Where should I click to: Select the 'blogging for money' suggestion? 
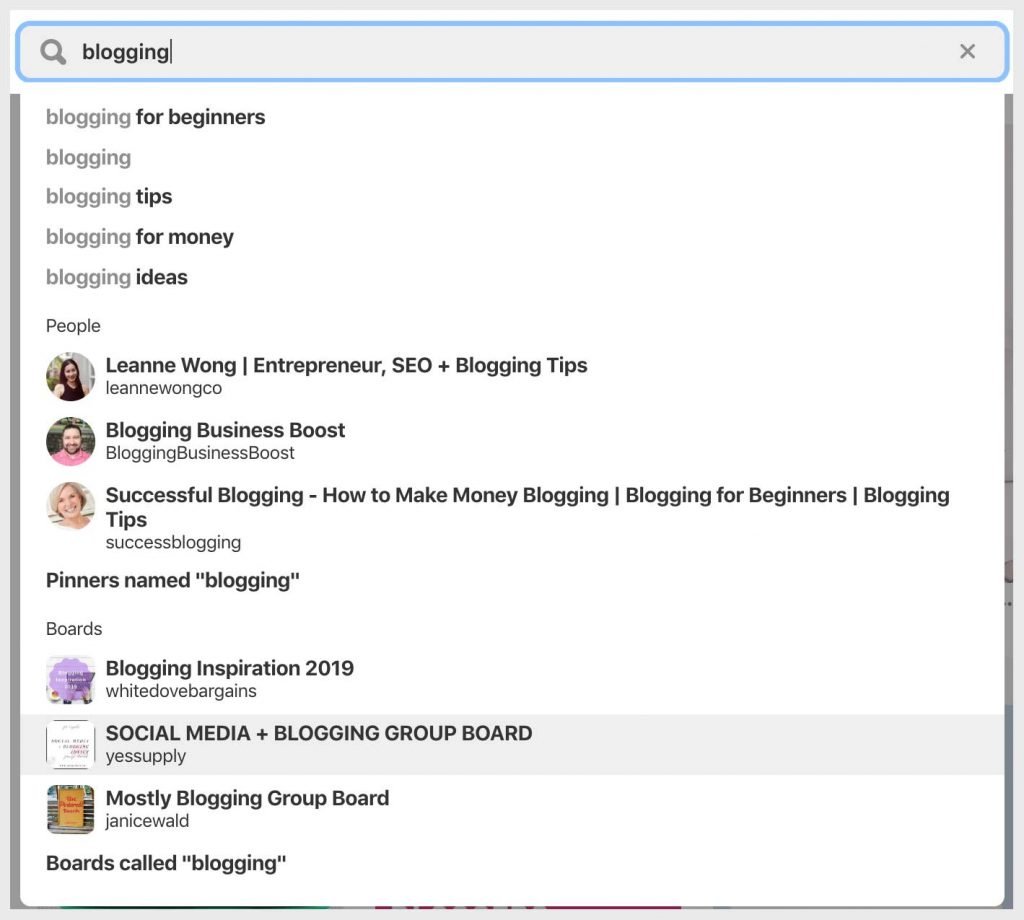coord(139,237)
